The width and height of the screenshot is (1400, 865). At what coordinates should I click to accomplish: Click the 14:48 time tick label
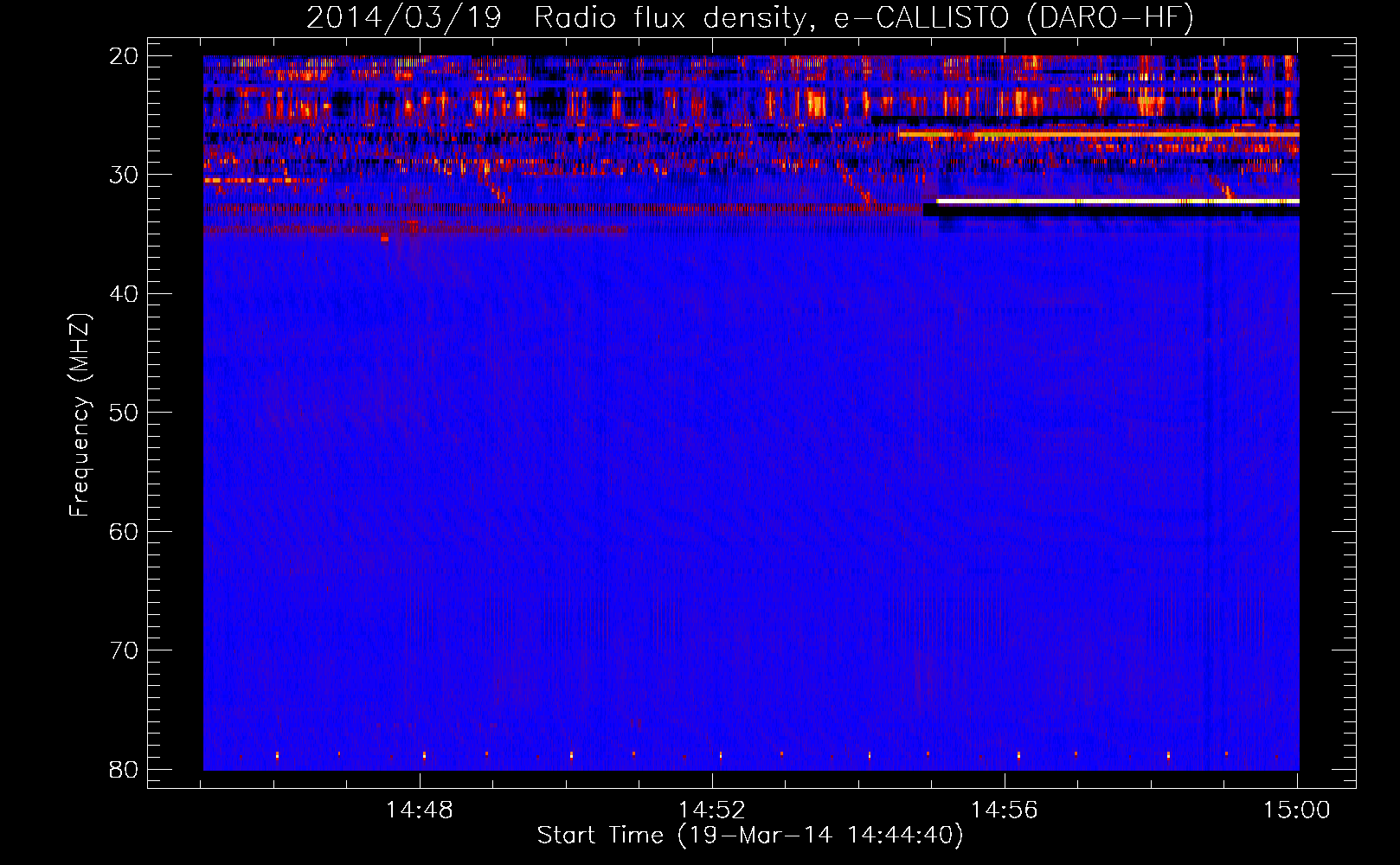coord(420,811)
